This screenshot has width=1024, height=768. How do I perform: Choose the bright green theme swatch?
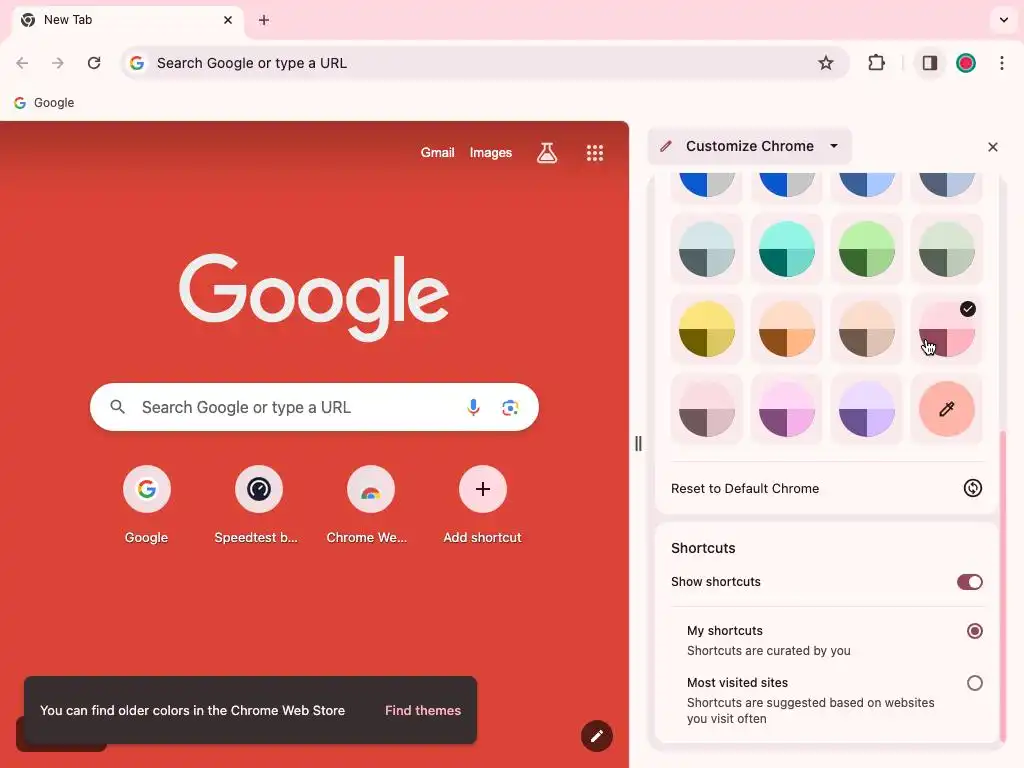tap(867, 249)
